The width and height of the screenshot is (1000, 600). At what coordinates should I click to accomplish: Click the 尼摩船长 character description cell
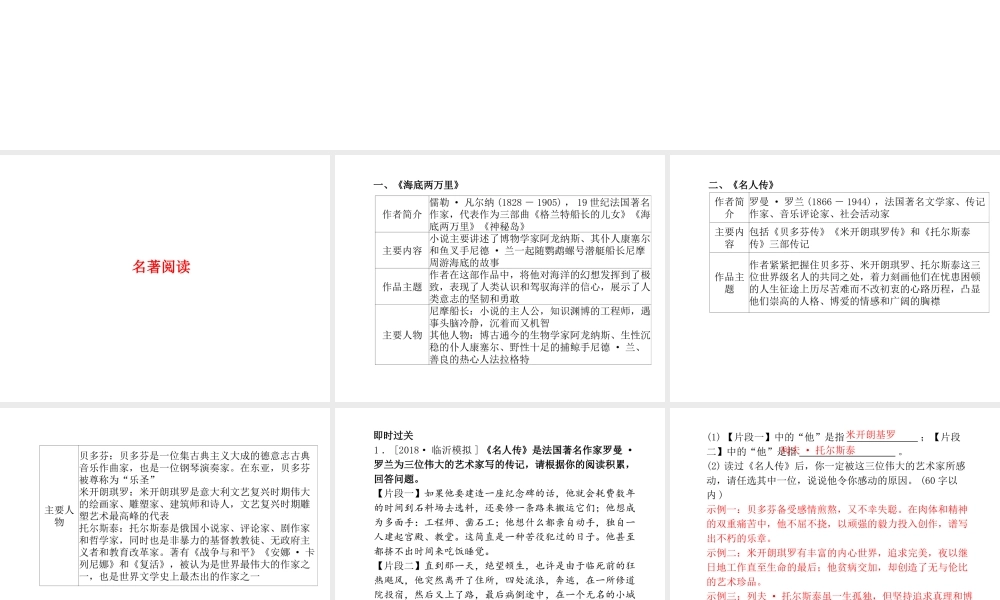coord(540,335)
